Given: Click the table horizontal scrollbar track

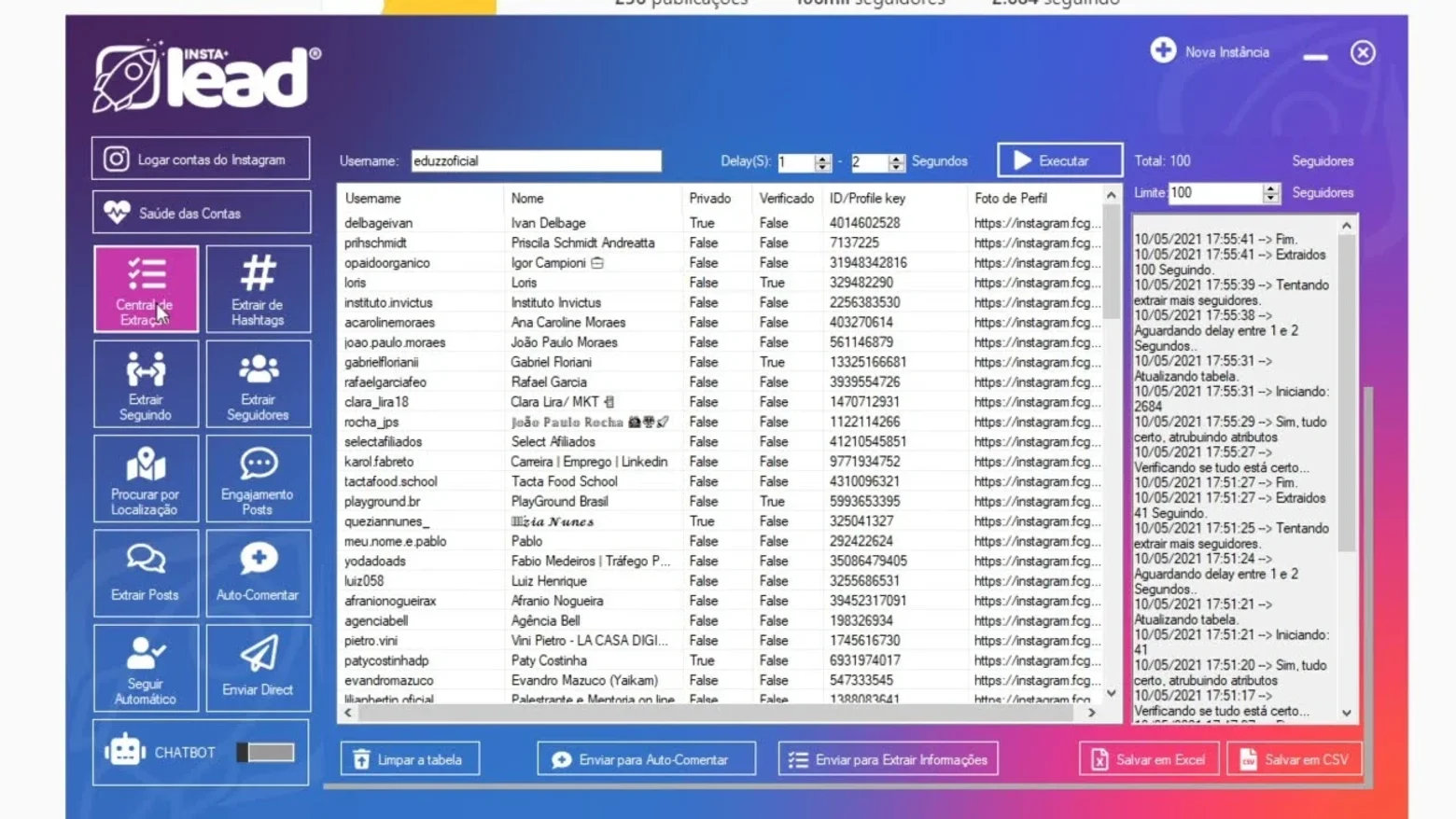Looking at the screenshot, I should pyautogui.click(x=715, y=713).
